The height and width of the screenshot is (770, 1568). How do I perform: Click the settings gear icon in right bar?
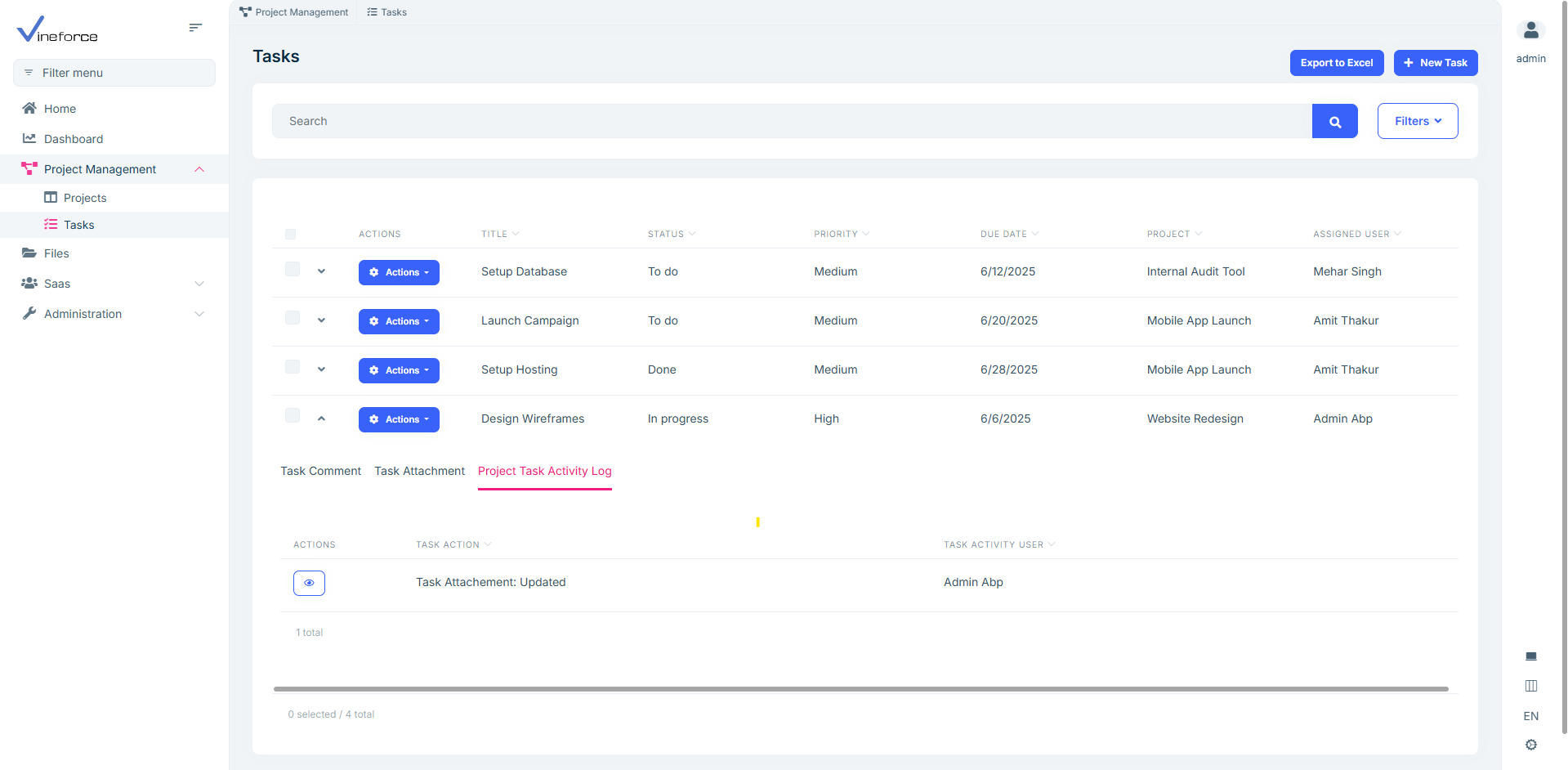[x=1530, y=745]
